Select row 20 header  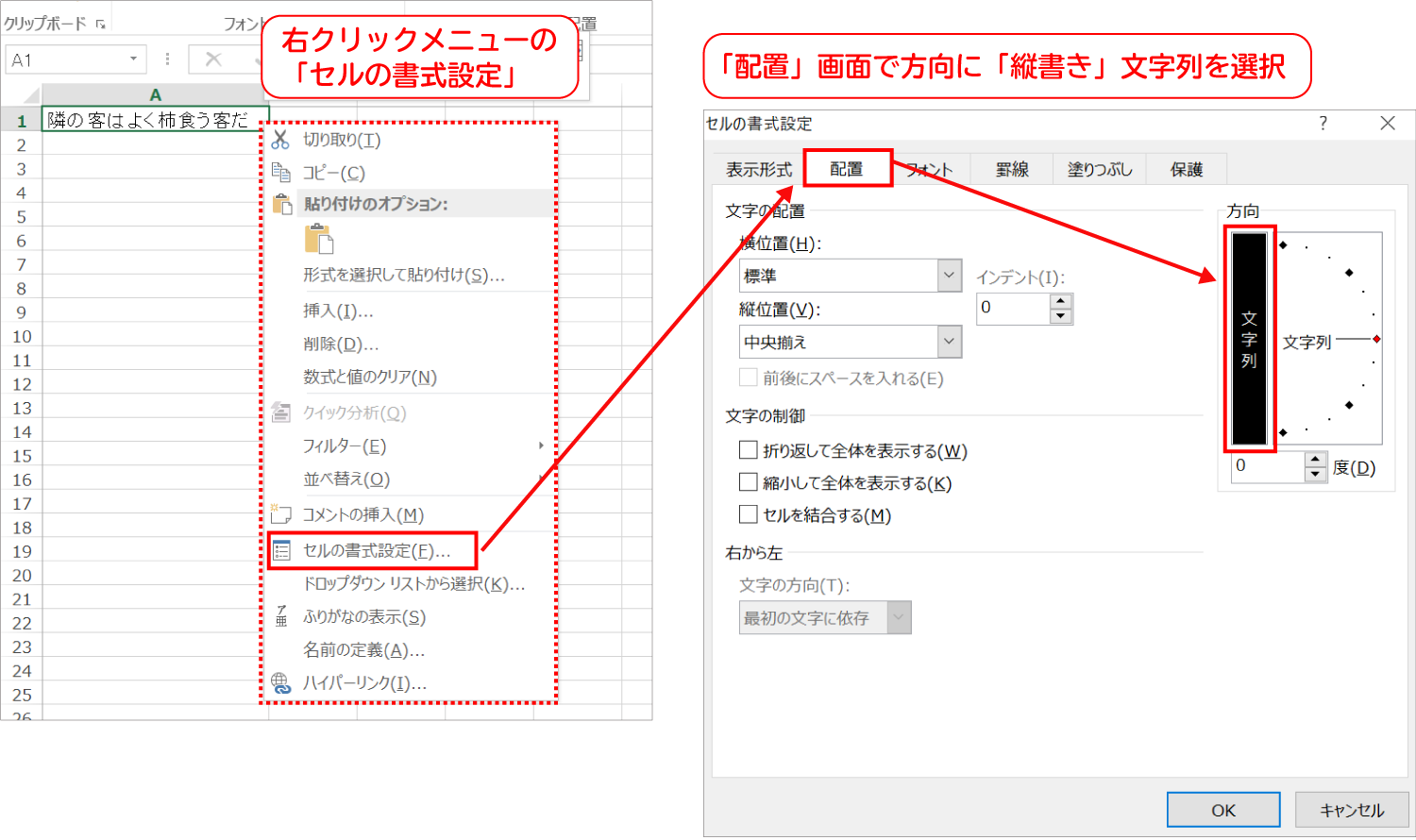[22, 575]
